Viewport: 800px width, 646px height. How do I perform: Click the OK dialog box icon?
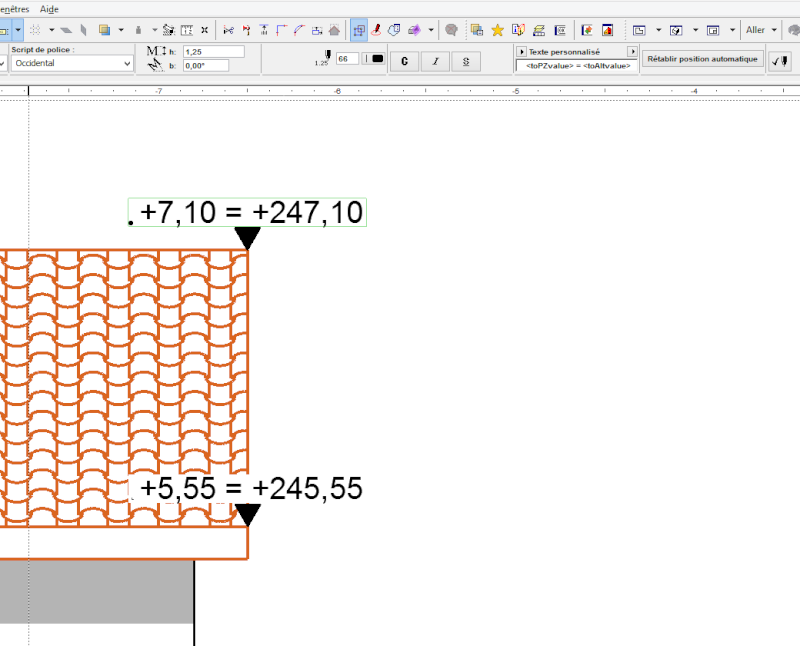pos(560,30)
